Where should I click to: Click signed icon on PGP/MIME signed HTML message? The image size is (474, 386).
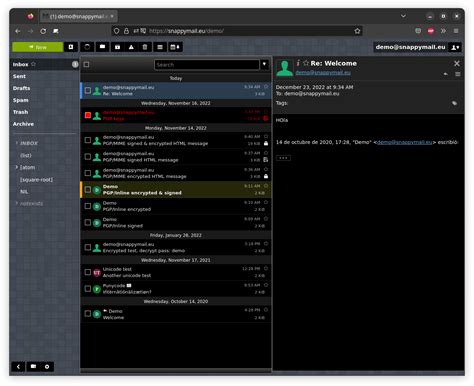pyautogui.click(x=266, y=160)
